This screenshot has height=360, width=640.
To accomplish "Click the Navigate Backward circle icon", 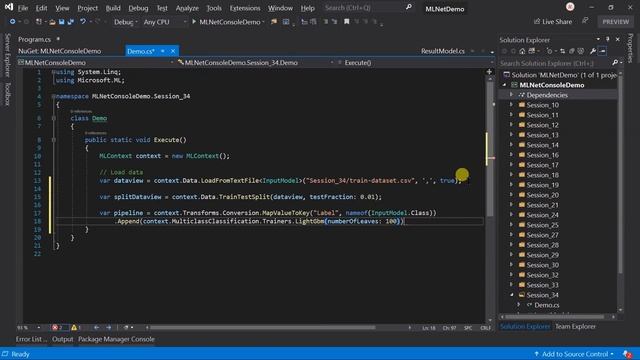I will click(12, 22).
